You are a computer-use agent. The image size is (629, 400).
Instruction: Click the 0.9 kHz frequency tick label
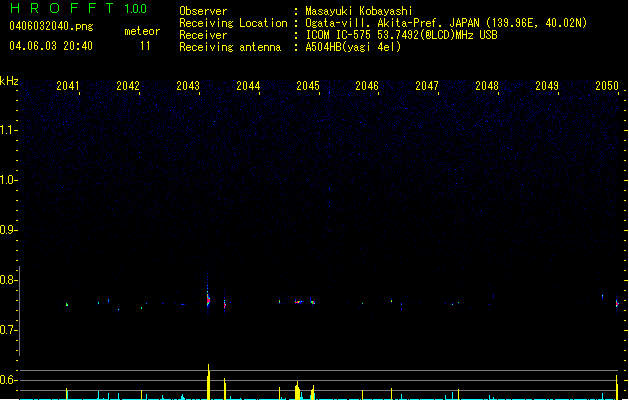point(8,230)
